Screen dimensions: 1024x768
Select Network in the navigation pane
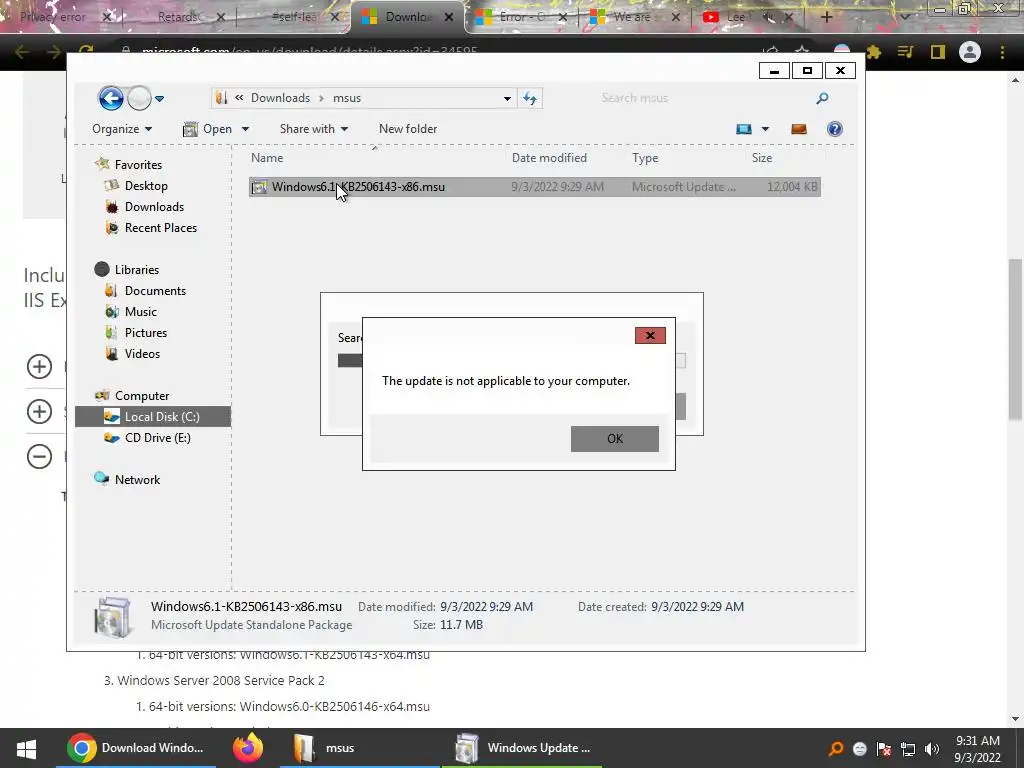(x=137, y=479)
